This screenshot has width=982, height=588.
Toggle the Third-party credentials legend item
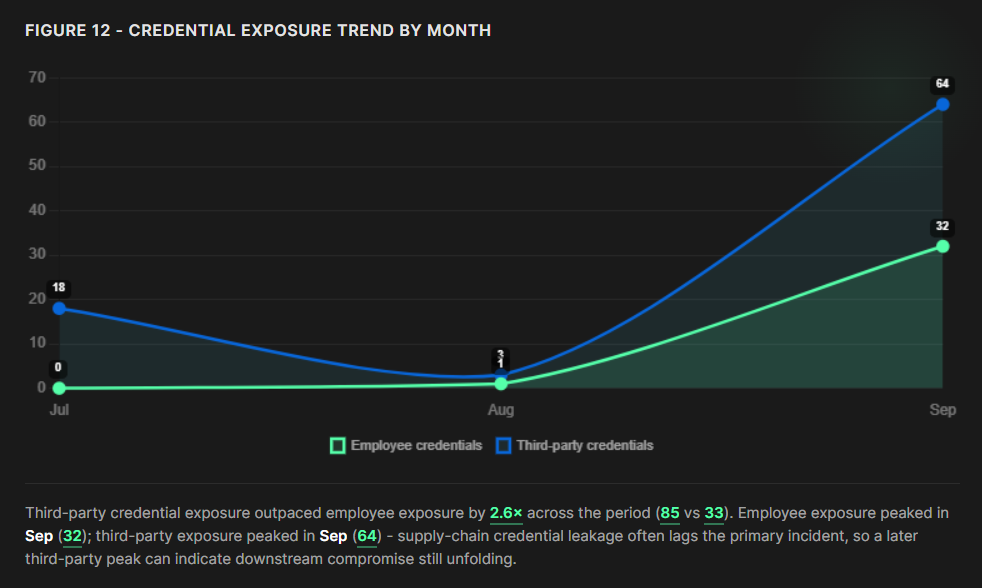point(574,445)
